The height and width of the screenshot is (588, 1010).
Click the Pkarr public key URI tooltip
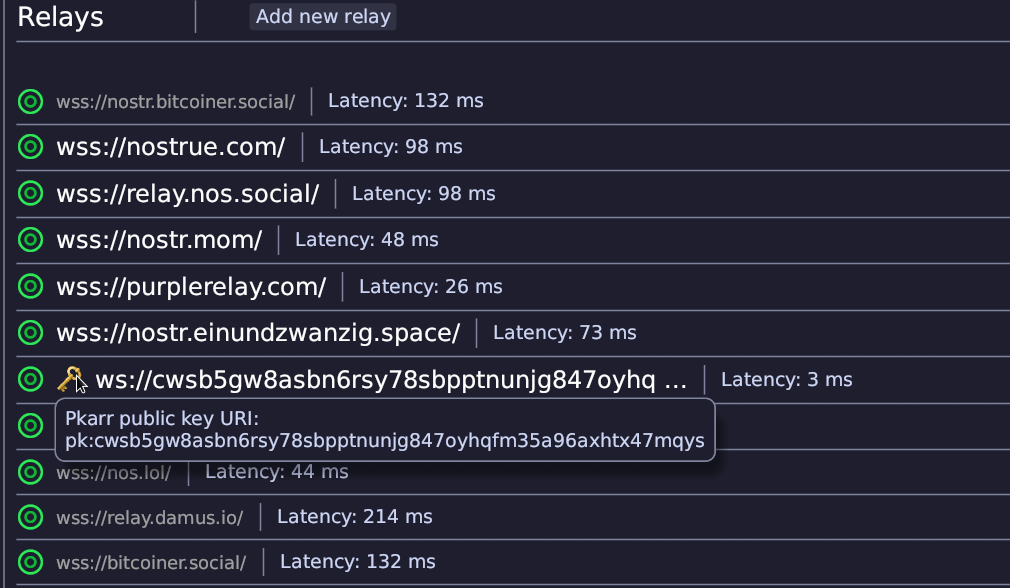tap(385, 430)
